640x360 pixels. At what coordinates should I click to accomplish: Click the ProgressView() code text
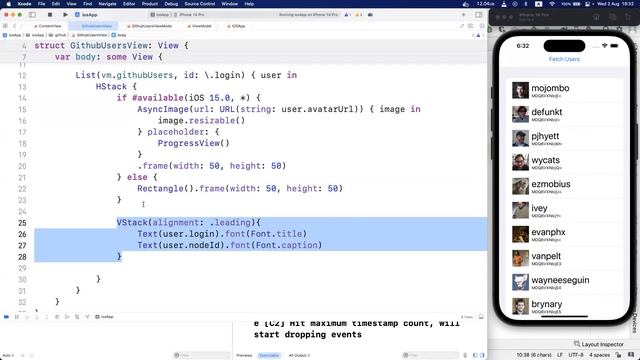pyautogui.click(x=193, y=143)
